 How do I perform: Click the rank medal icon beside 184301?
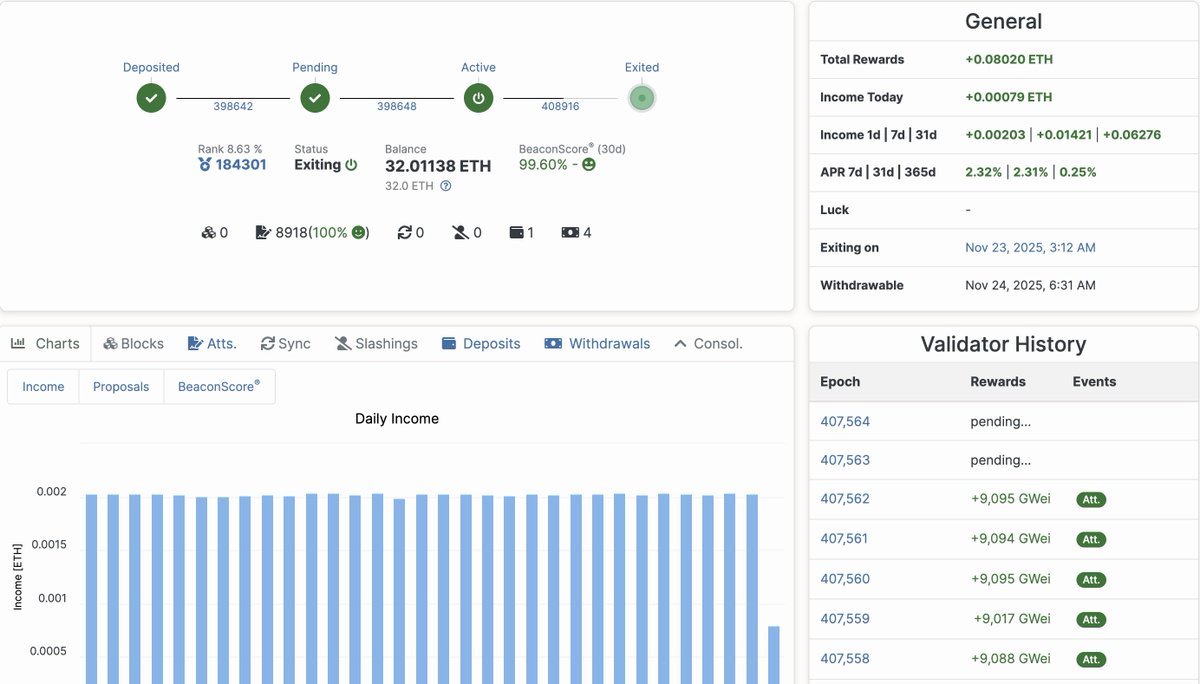coord(205,164)
